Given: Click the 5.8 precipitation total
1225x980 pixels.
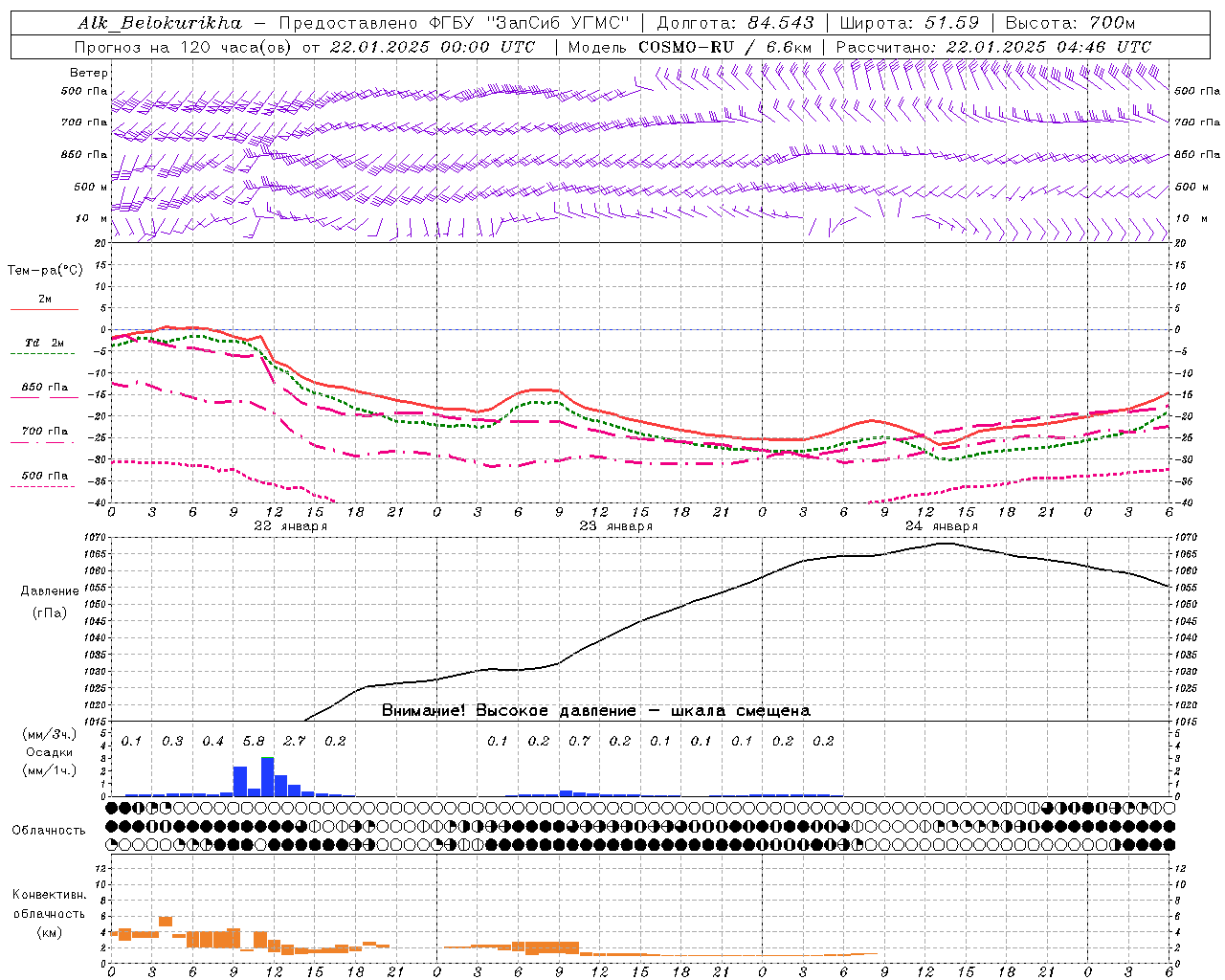Looking at the screenshot, I should (x=254, y=741).
